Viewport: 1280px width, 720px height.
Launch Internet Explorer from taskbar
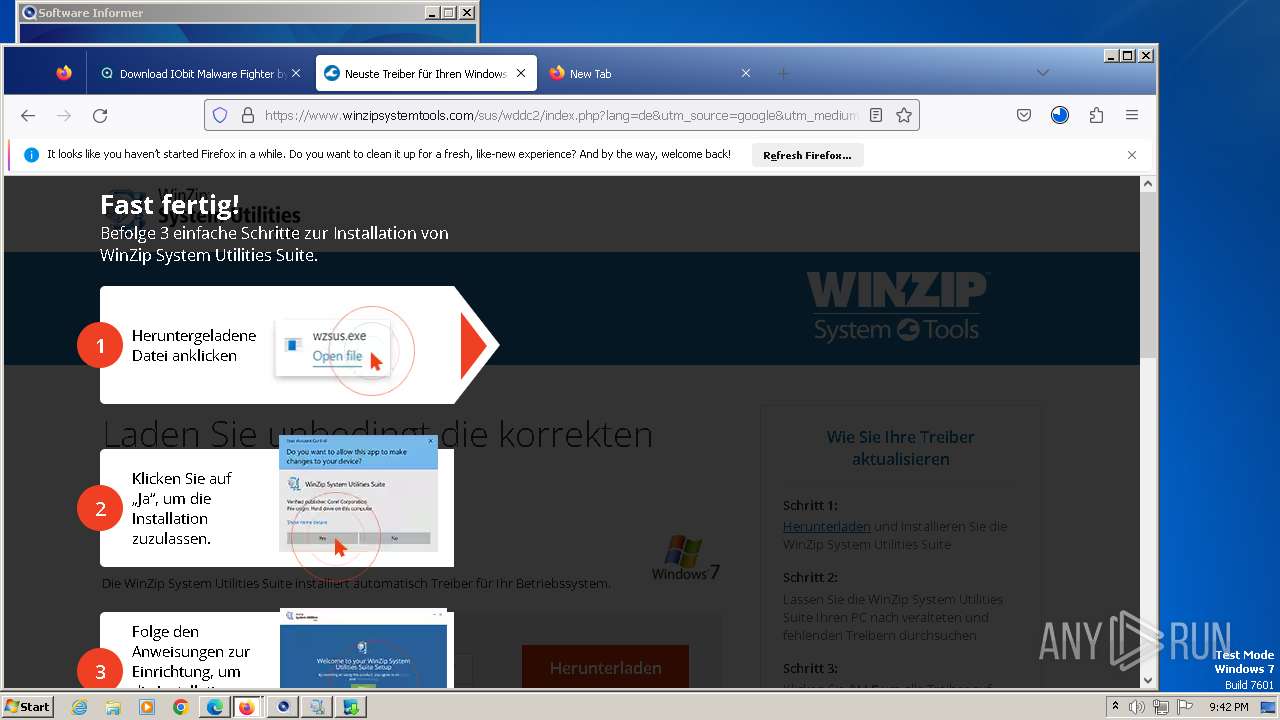[80, 707]
